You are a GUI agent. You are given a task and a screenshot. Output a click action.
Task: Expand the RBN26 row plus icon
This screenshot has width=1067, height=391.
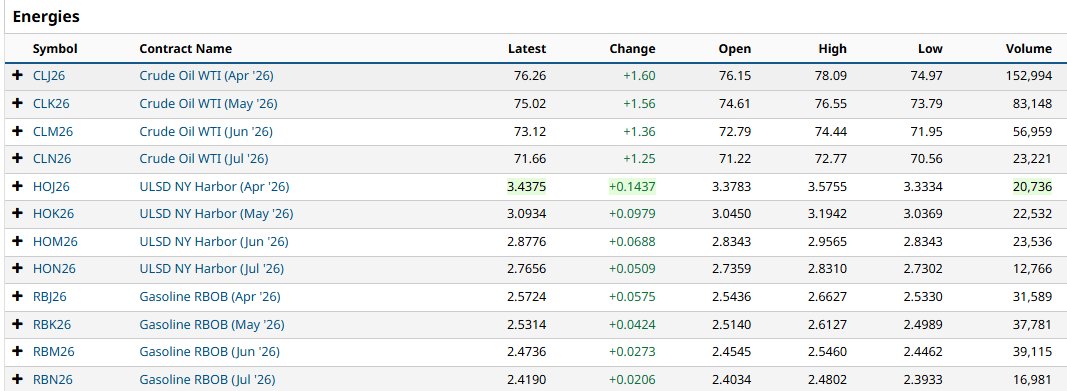pos(18,379)
